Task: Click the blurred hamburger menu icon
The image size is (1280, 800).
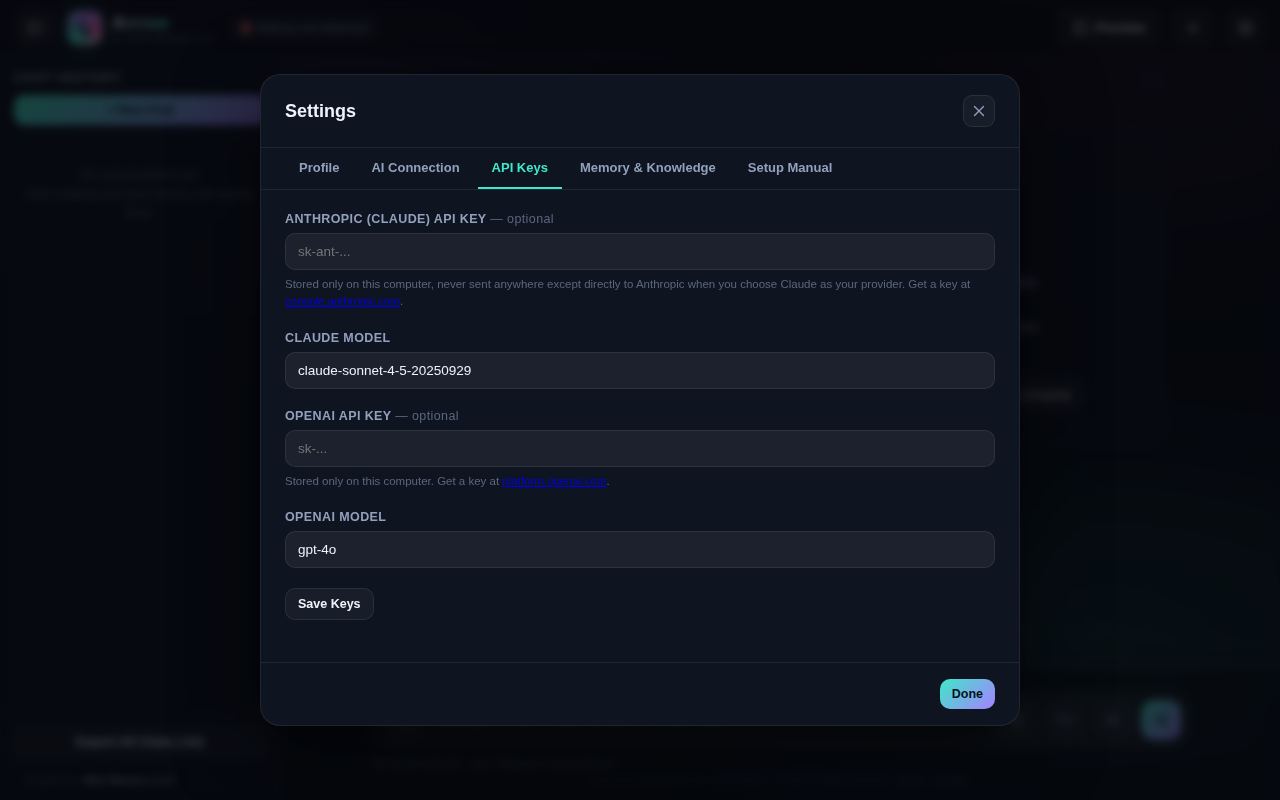Action: (x=34, y=28)
